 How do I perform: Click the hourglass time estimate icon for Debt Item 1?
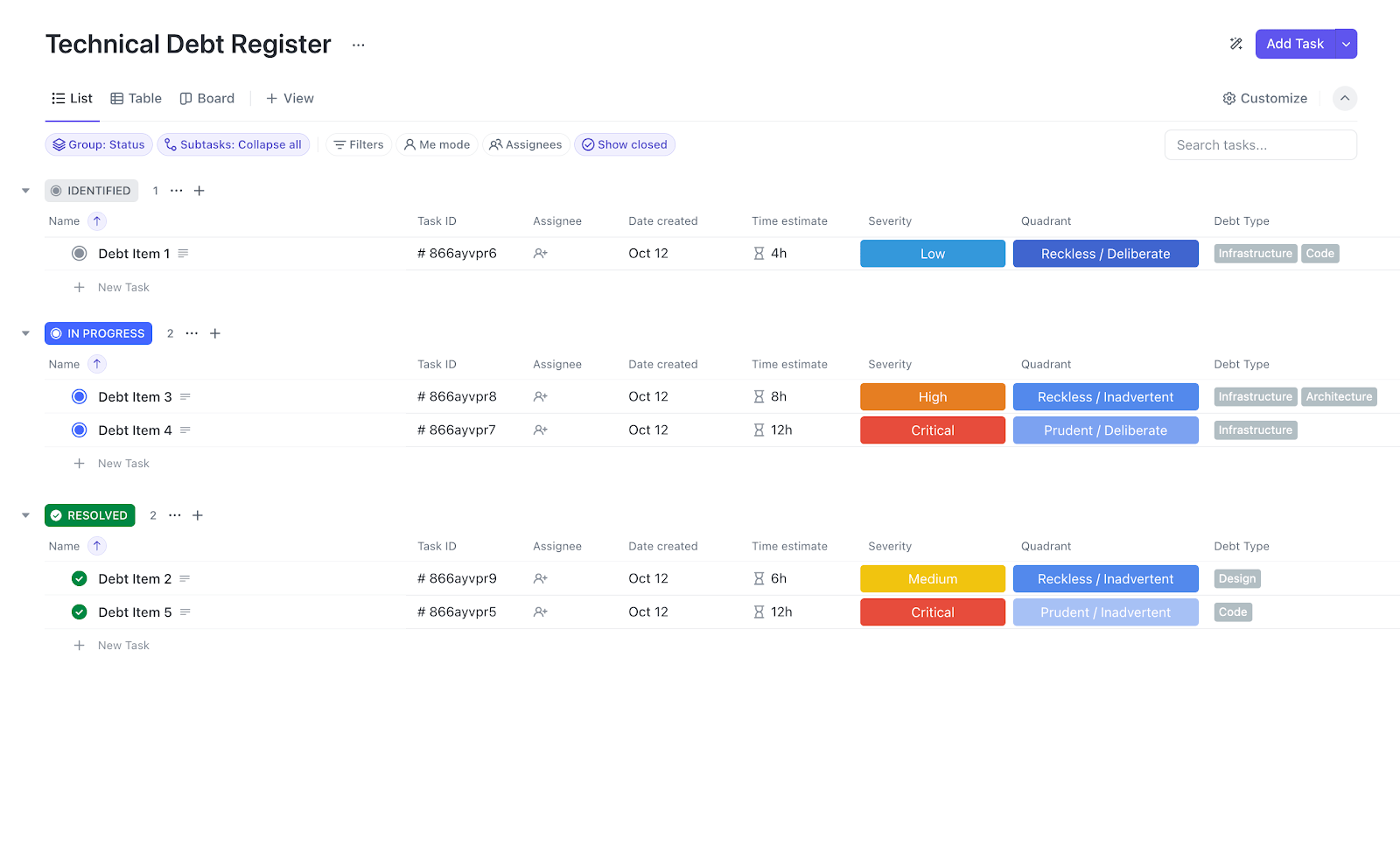[758, 253]
